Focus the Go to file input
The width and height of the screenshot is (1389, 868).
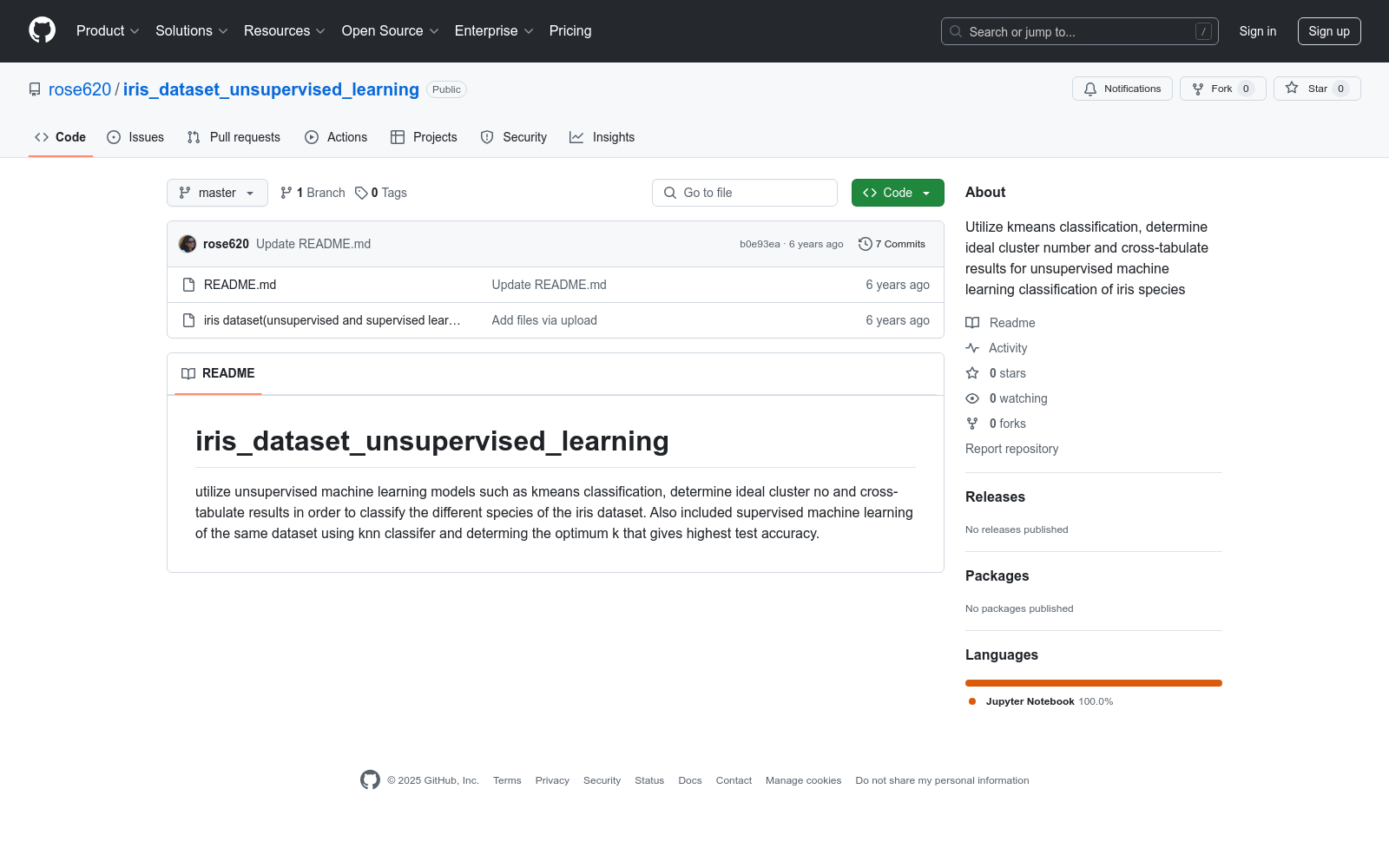click(745, 193)
